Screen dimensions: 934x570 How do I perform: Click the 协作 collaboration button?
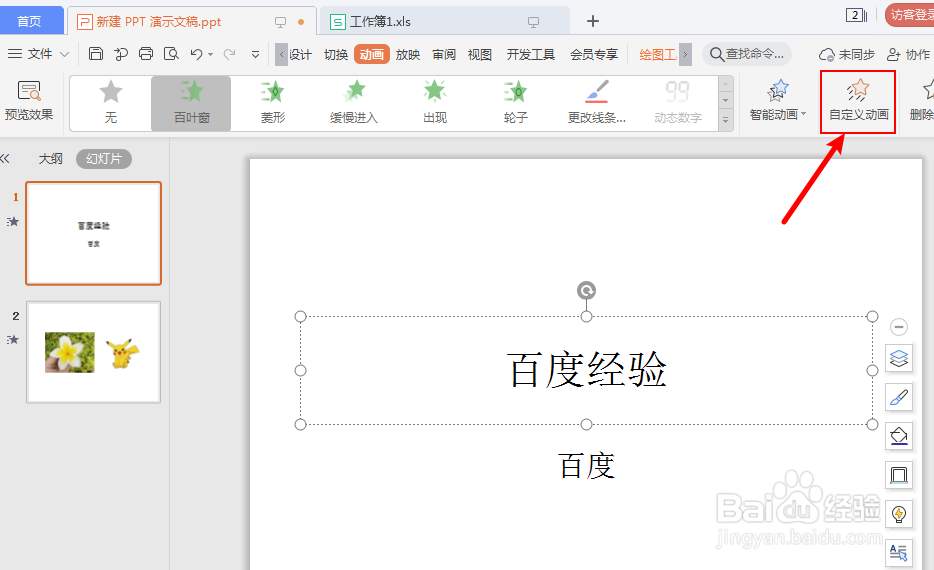(x=908, y=55)
